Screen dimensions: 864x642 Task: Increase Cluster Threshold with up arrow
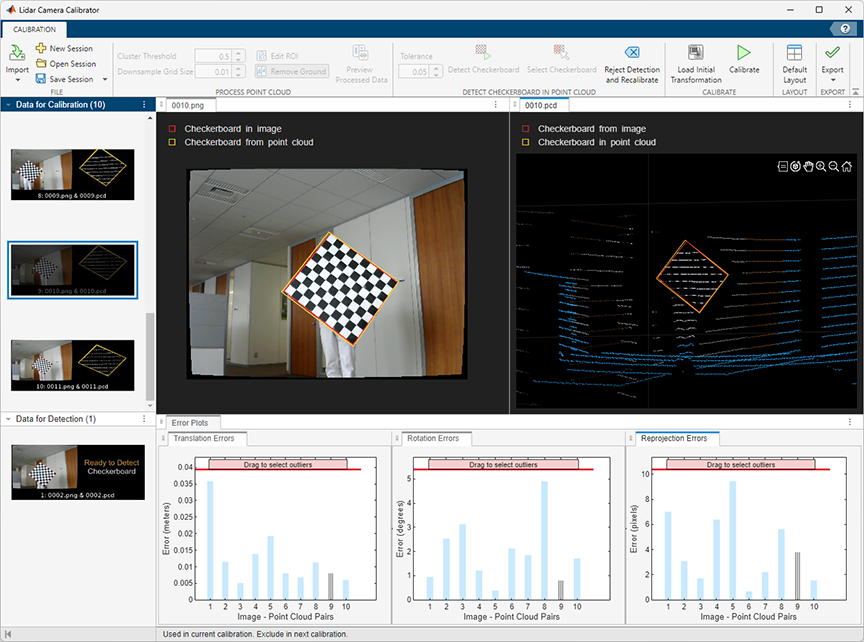(x=239, y=52)
